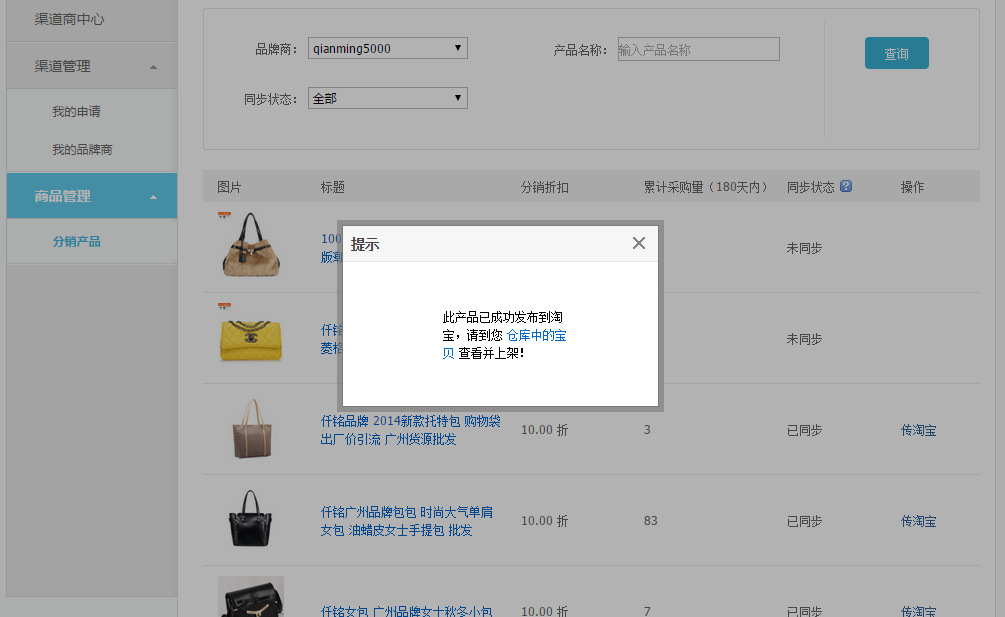This screenshot has height=617, width=1005.
Task: Open the 品牌商 qianming5000 dropdown
Action: [388, 48]
